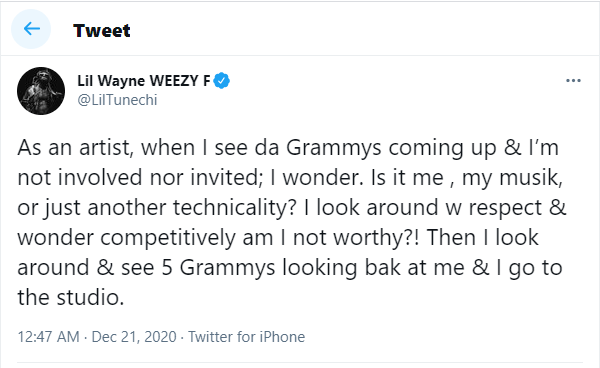The height and width of the screenshot is (368, 600).
Task: Click the text 'not involved nor invited'
Action: [x=138, y=177]
